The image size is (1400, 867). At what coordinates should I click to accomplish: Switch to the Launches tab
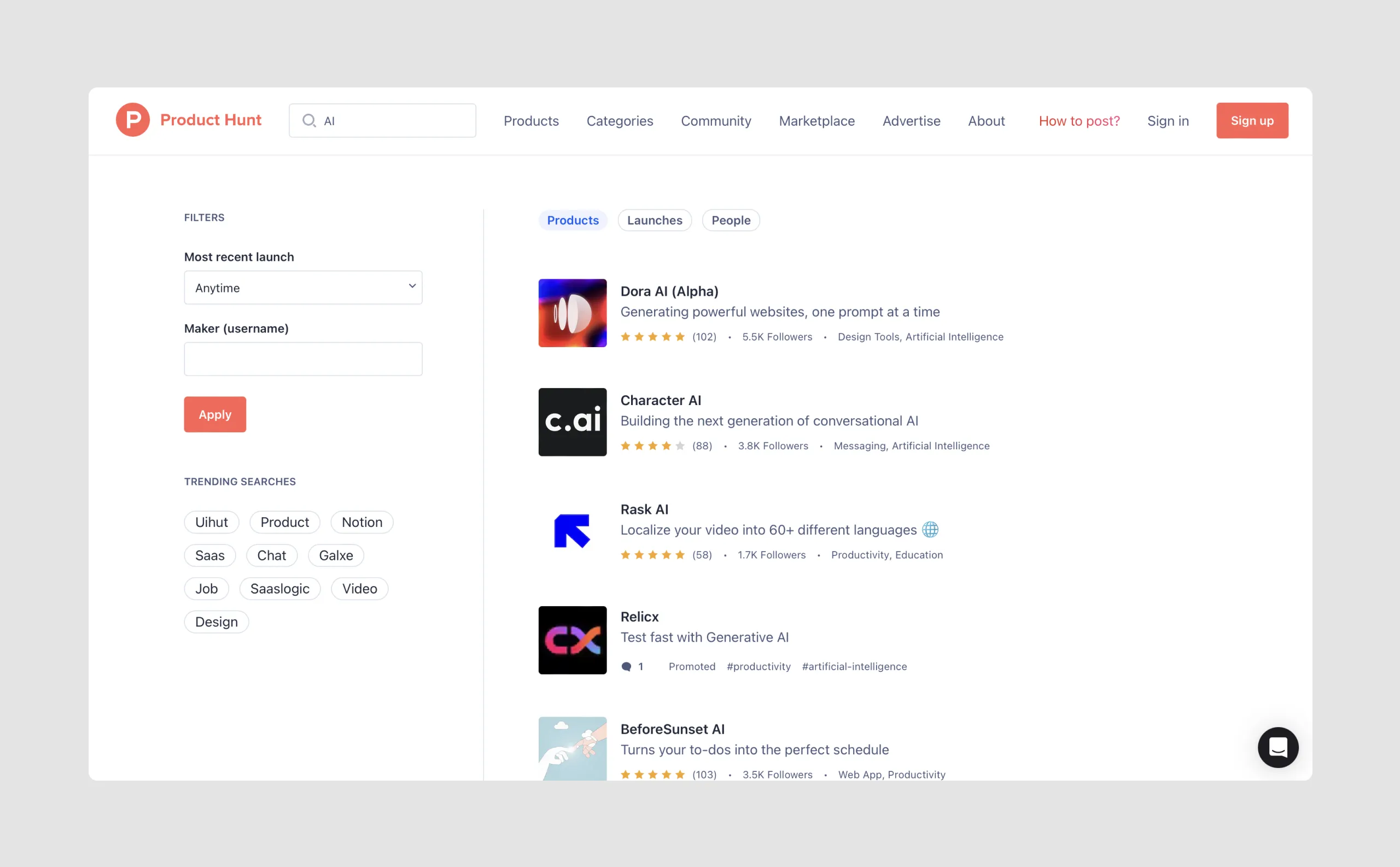point(655,220)
